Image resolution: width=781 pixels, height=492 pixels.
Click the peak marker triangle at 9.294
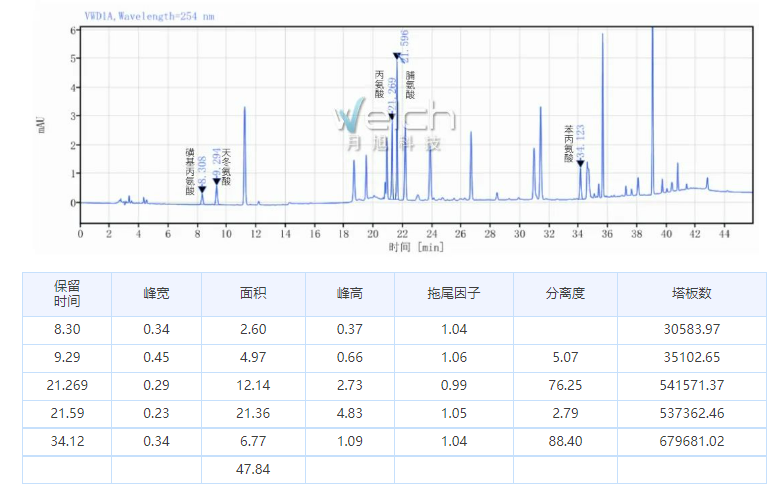[216, 181]
